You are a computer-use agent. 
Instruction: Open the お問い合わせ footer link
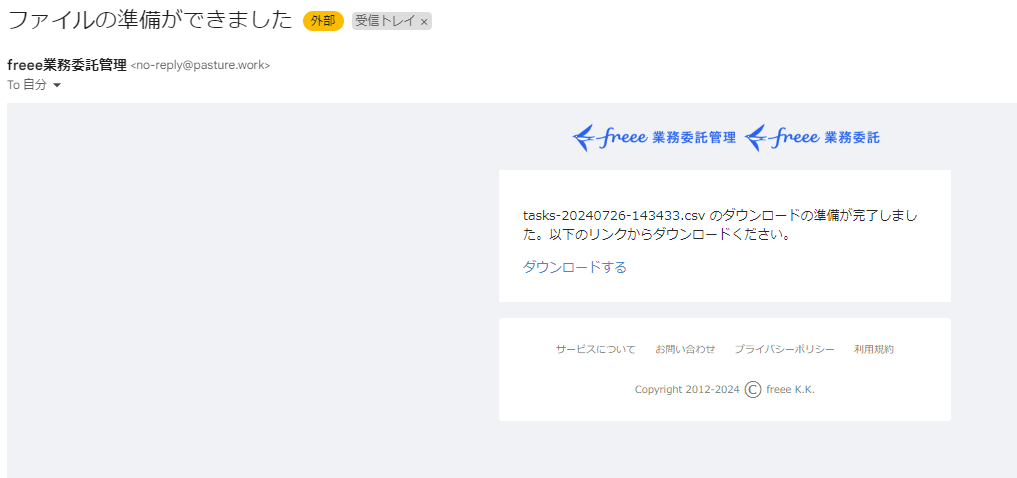tap(685, 349)
